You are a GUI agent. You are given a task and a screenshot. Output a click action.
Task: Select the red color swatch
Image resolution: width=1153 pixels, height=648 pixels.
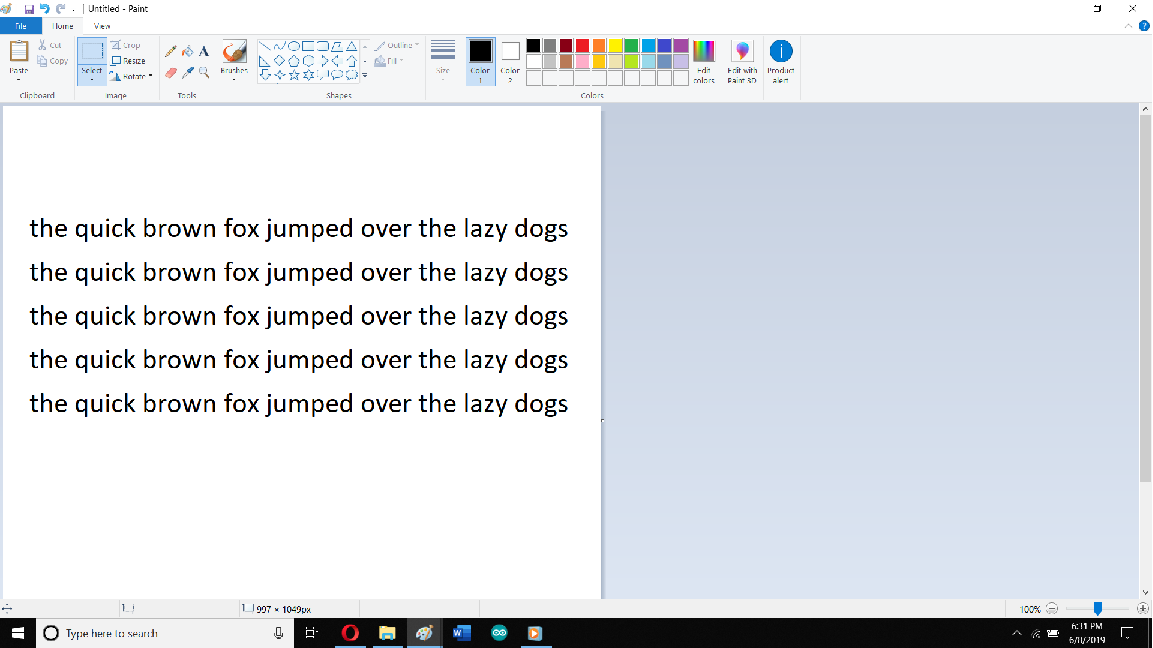pos(580,46)
